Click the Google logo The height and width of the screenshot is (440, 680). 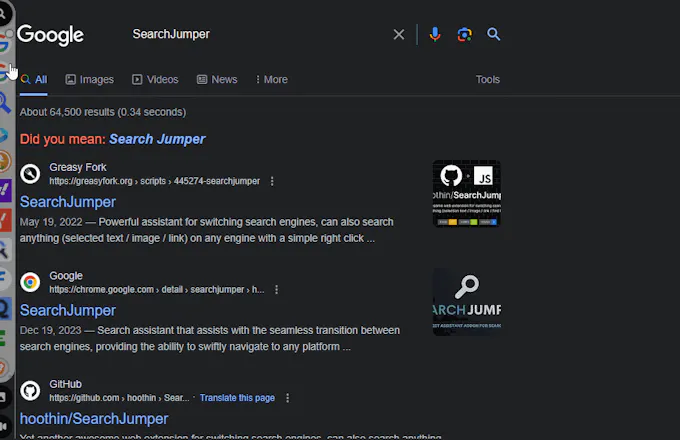[50, 35]
